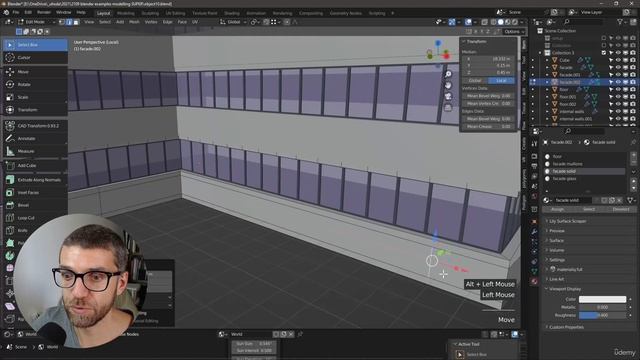
Task: Open the Vertex menu
Action: pos(151,22)
